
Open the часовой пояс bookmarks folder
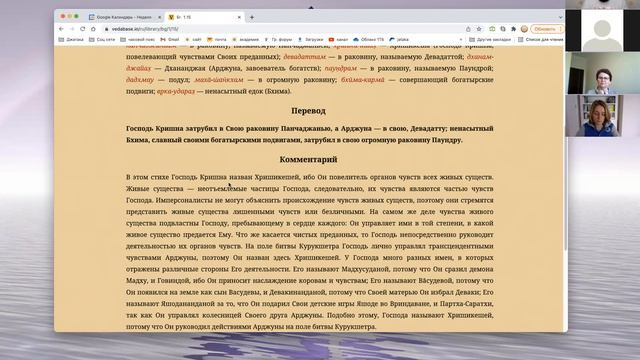(x=138, y=40)
